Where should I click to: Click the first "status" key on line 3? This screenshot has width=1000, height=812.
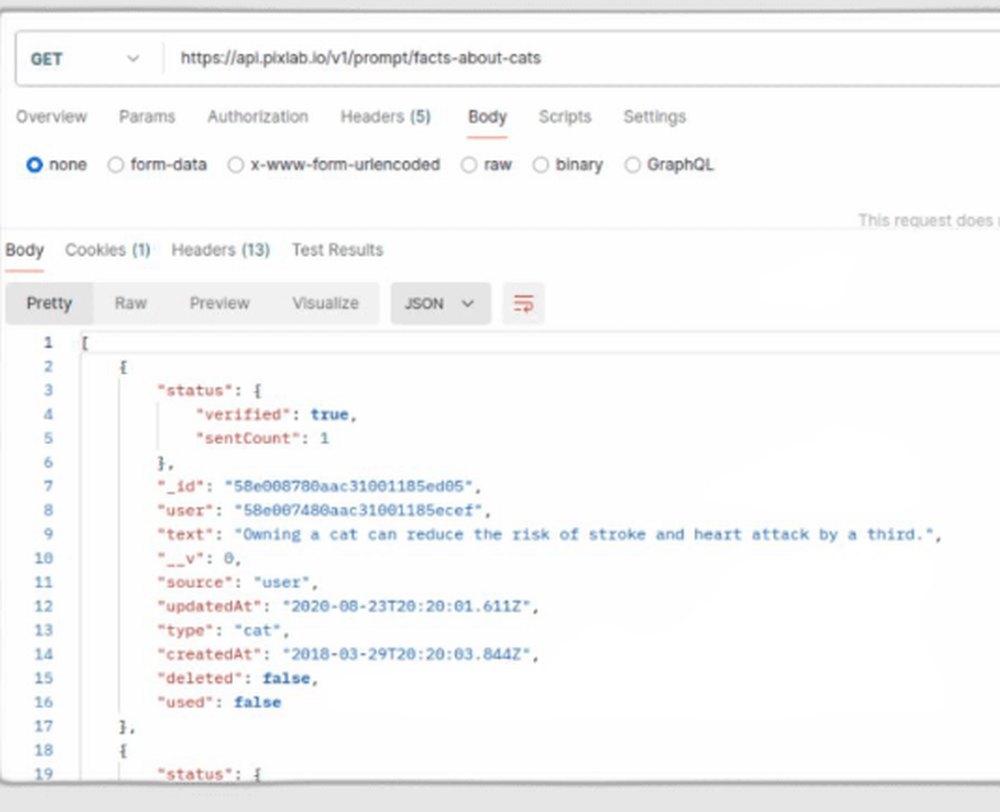[195, 390]
